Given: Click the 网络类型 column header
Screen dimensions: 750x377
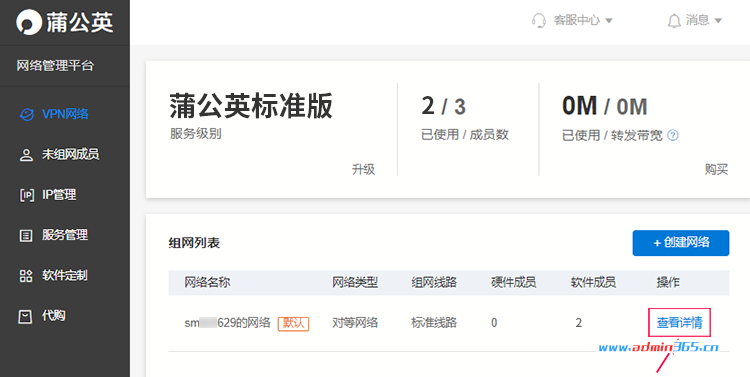Looking at the screenshot, I should 355,283.
